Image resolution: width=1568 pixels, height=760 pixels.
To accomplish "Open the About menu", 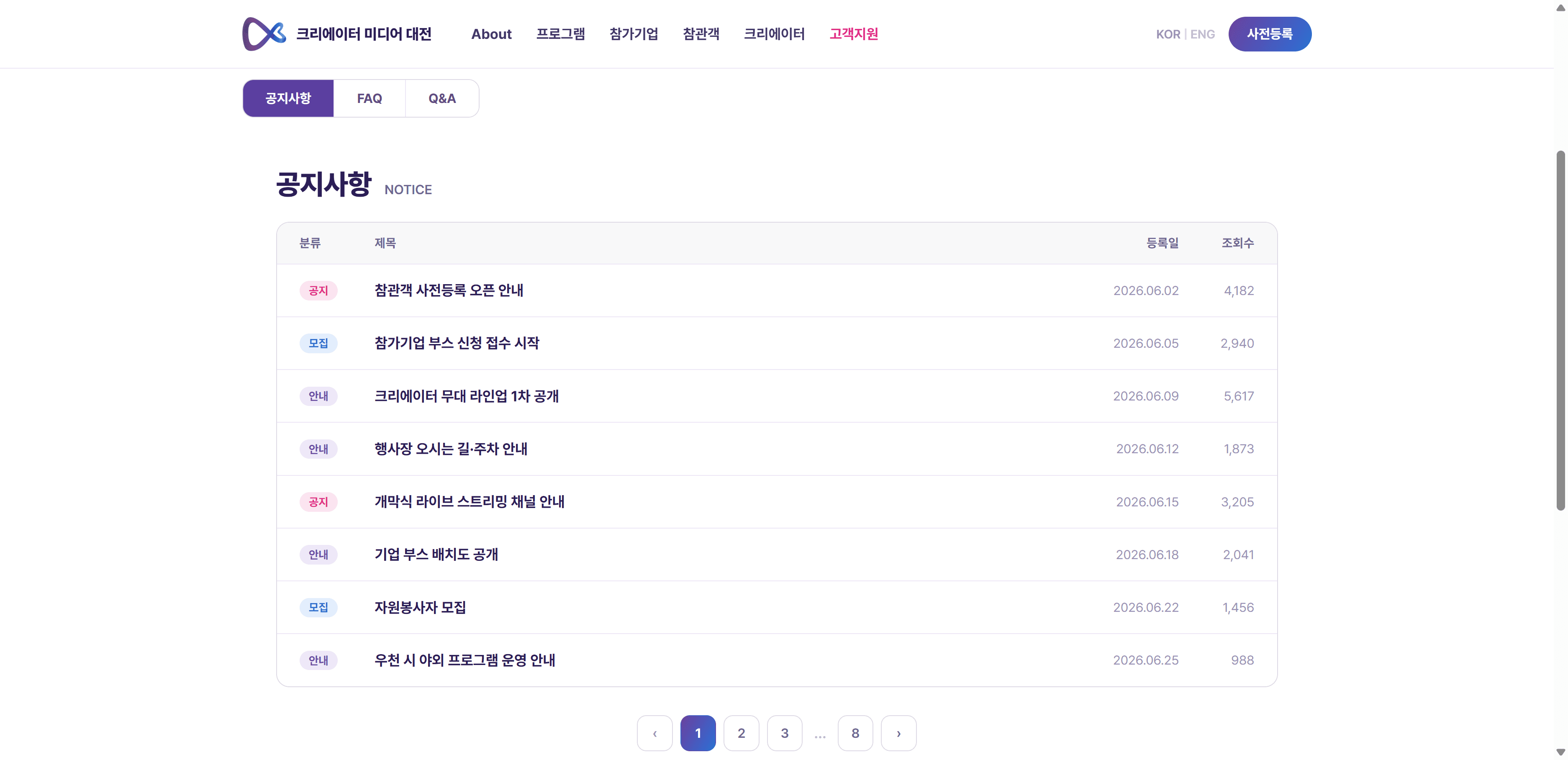I will [491, 34].
